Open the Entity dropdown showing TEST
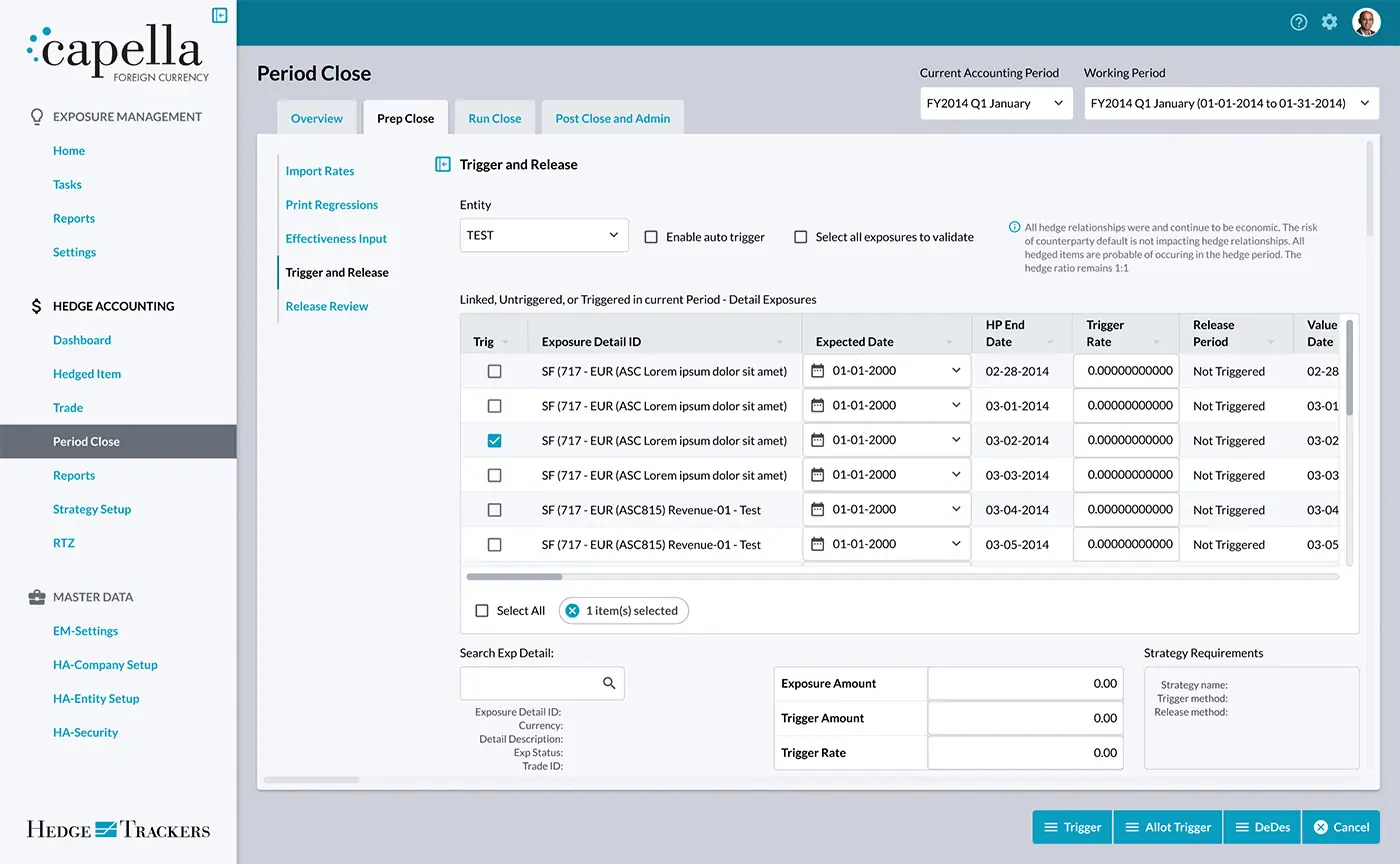Screen dimensions: 1400x864 click(544, 235)
